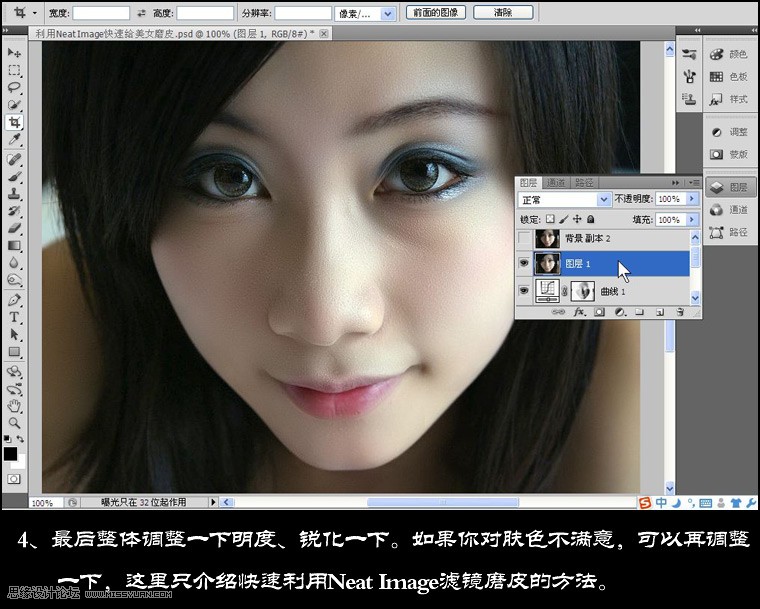Select the Lasso tool
This screenshot has width=760, height=609.
(x=14, y=88)
